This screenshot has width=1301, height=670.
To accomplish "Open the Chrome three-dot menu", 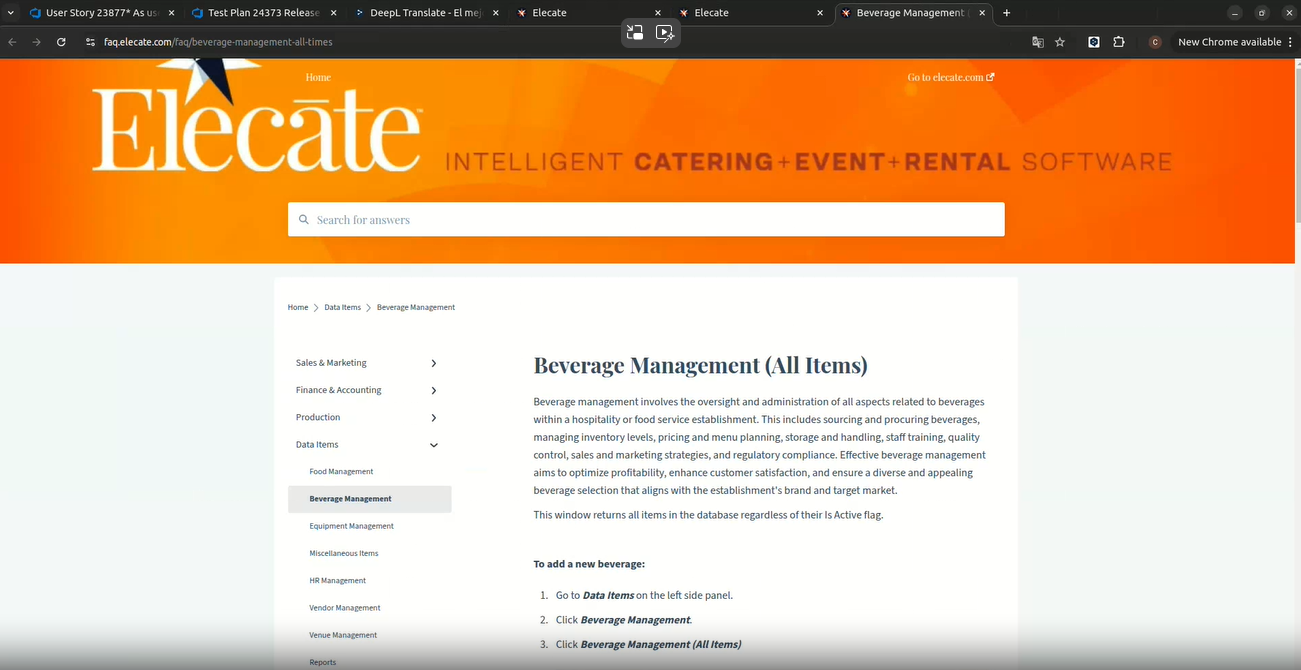I will click(1290, 42).
